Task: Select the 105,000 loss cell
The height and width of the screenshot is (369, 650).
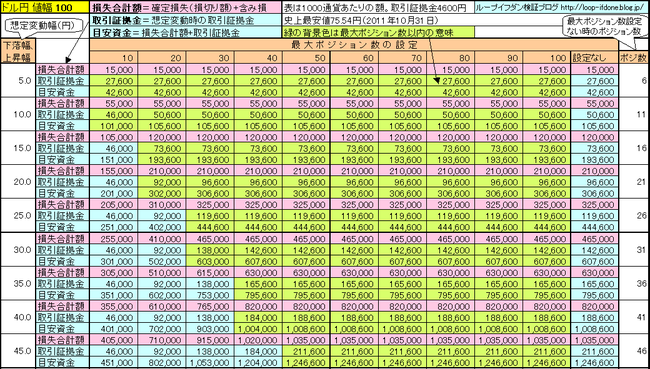Action: (x=114, y=137)
